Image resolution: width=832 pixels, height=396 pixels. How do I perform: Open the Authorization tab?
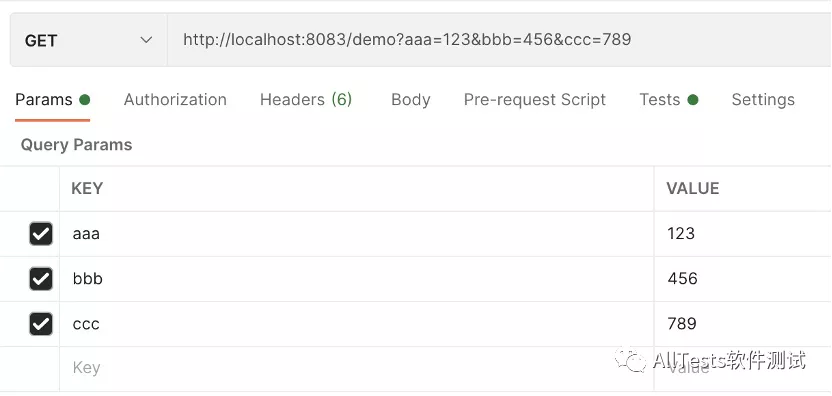(175, 100)
